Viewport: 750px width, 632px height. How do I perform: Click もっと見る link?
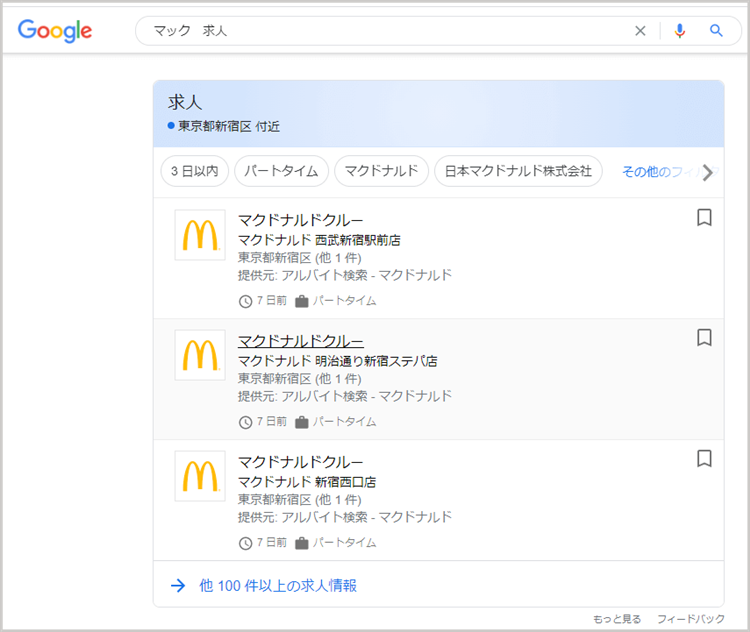617,619
